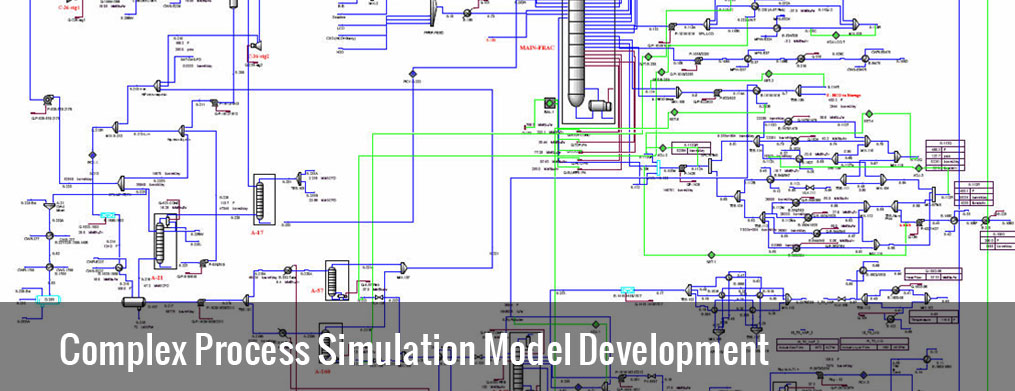The image size is (1015, 391).
Task: Click the red MAIN-FRAC label
Action: tap(537, 47)
